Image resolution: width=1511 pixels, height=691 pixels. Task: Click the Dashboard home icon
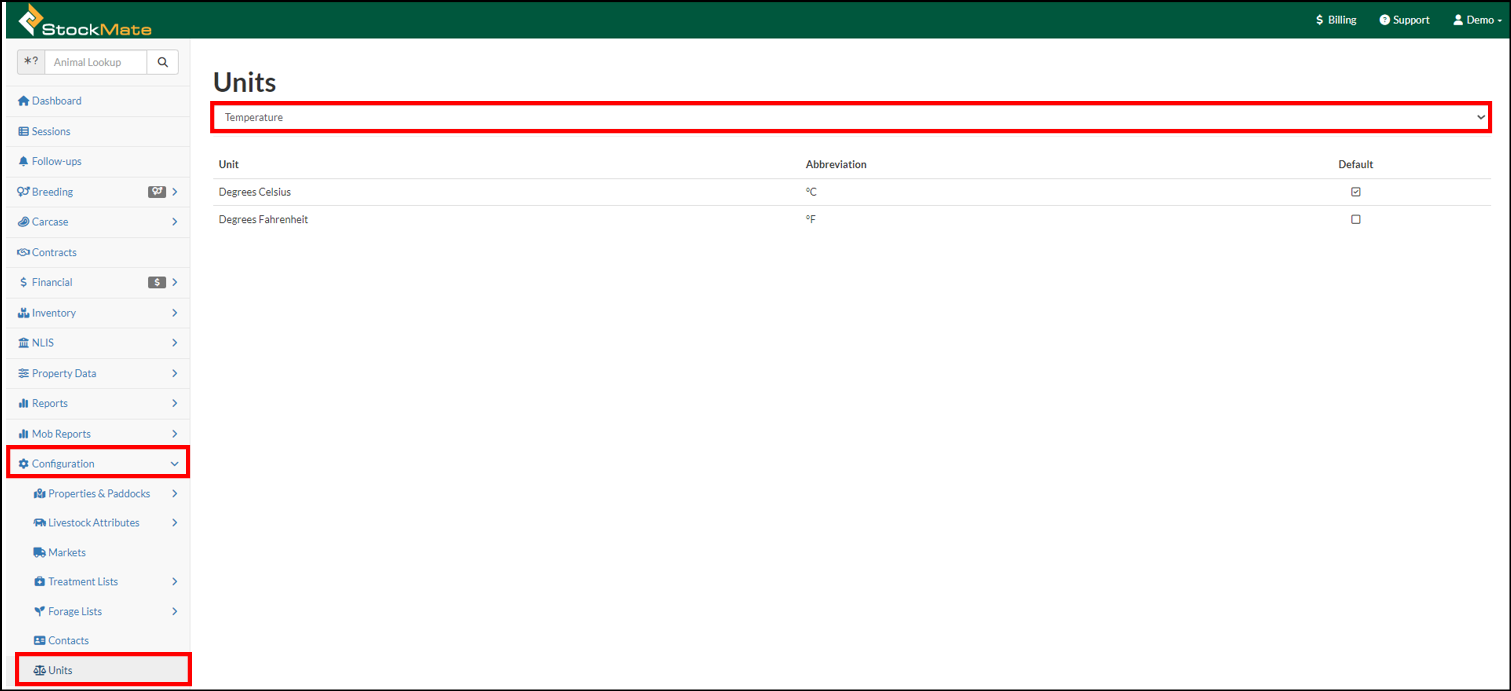[x=24, y=101]
